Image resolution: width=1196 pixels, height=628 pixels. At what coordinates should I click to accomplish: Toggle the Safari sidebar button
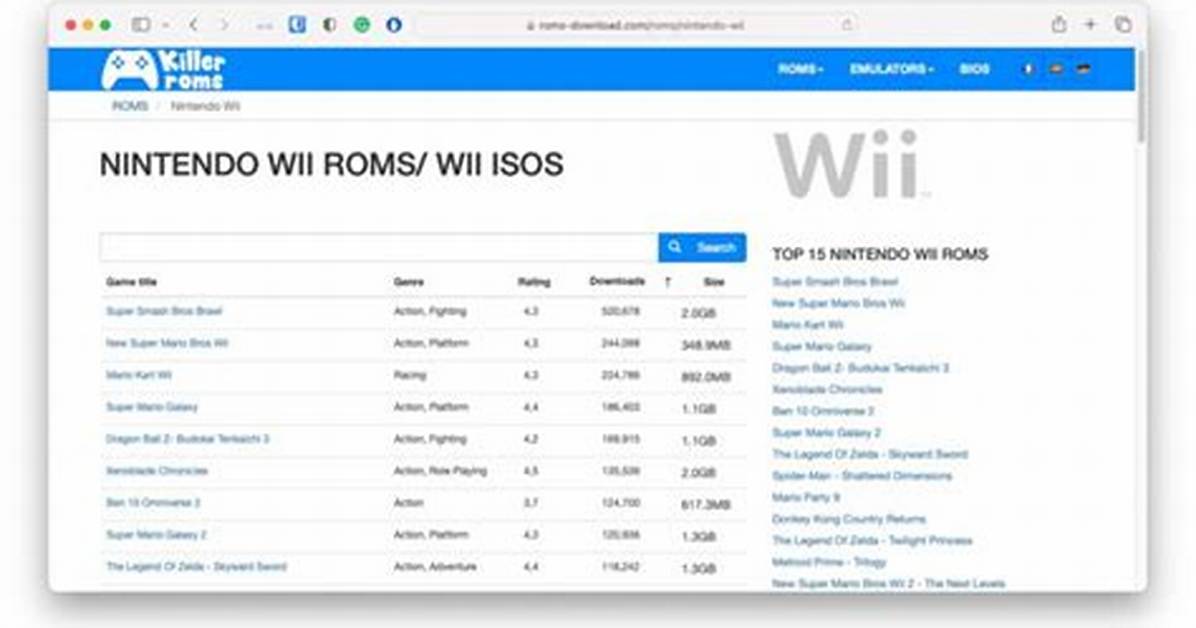pos(141,24)
